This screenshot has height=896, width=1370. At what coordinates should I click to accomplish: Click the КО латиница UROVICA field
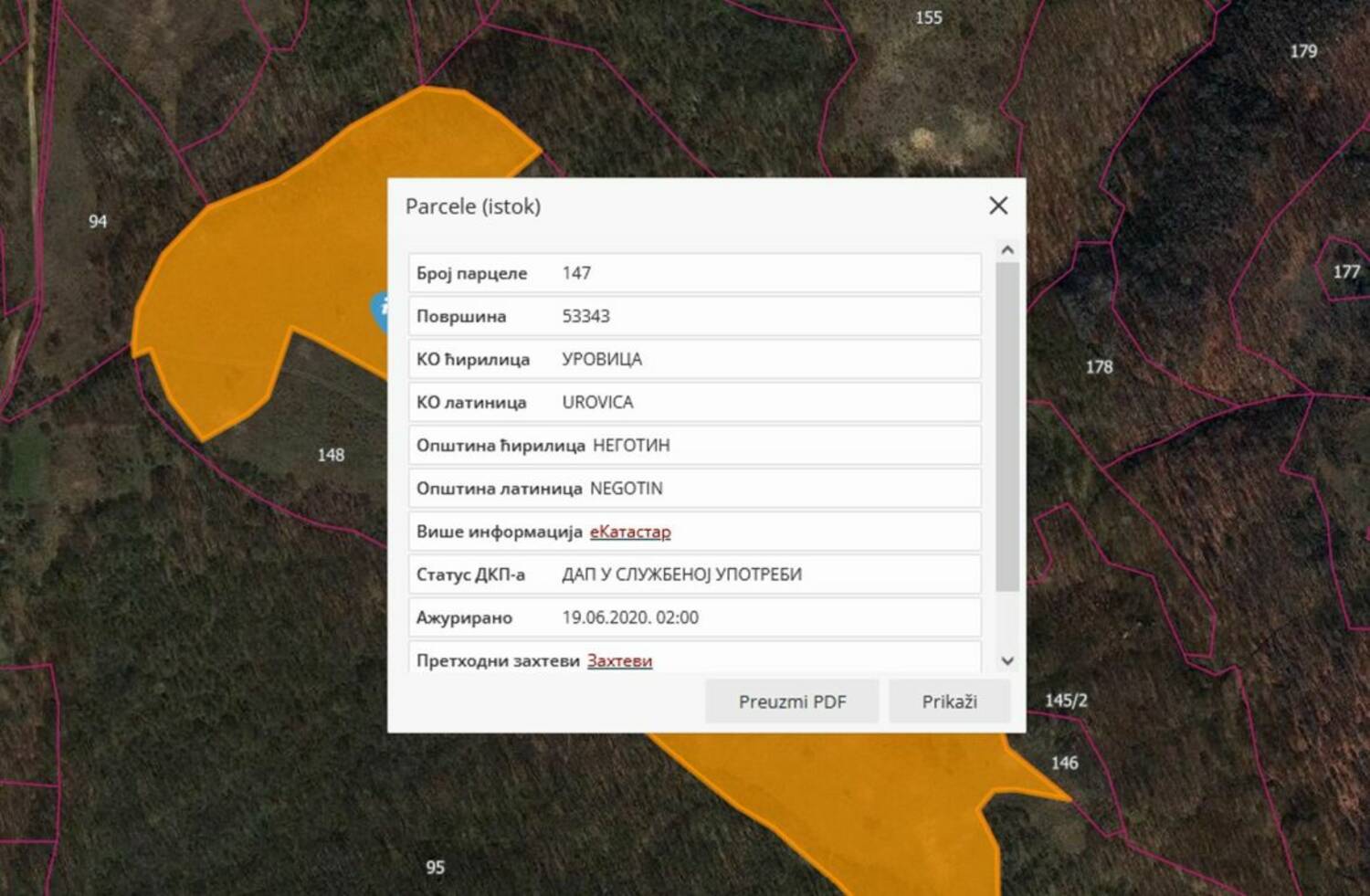694,402
